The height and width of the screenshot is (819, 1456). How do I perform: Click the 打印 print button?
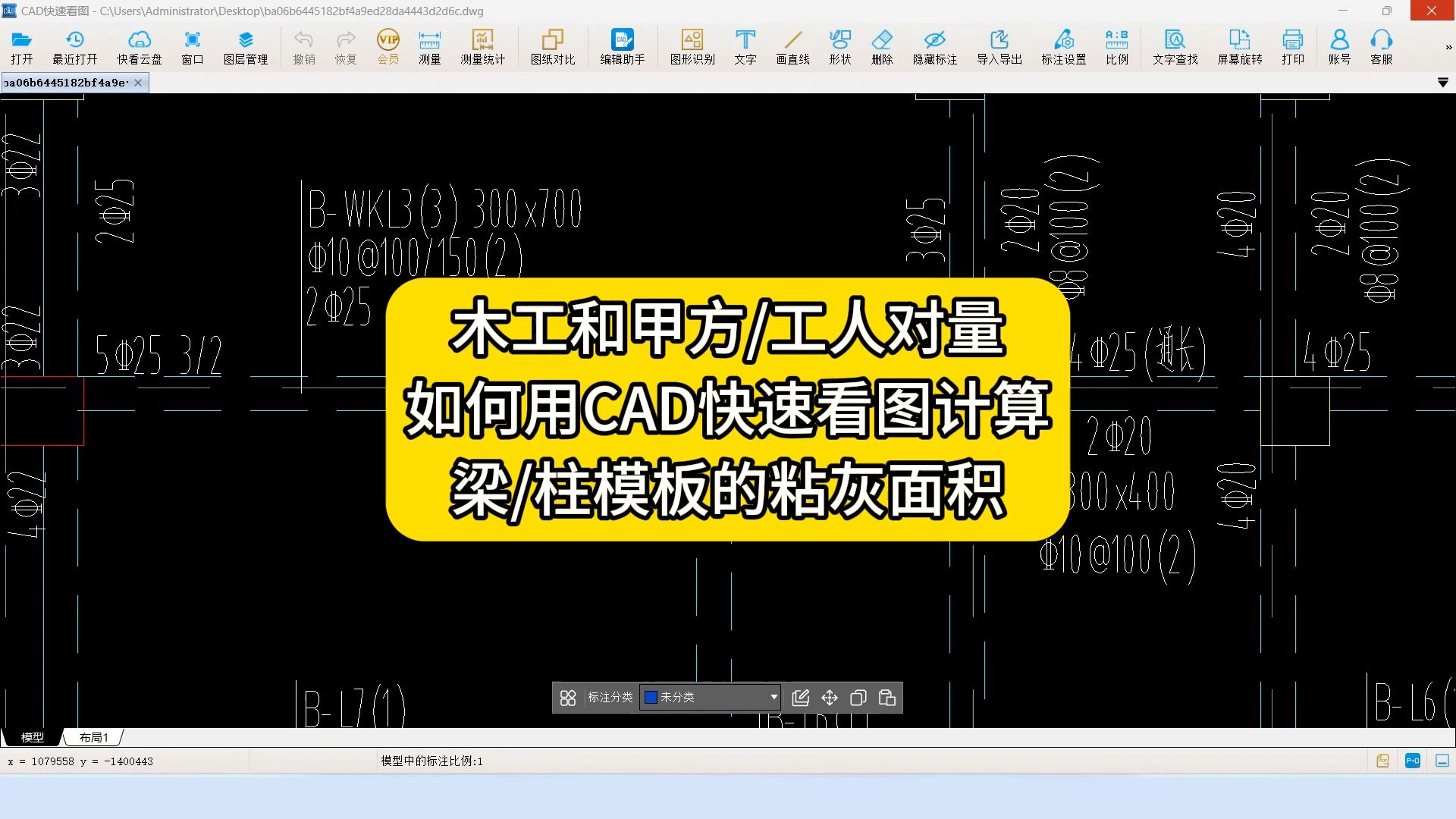pos(1292,47)
